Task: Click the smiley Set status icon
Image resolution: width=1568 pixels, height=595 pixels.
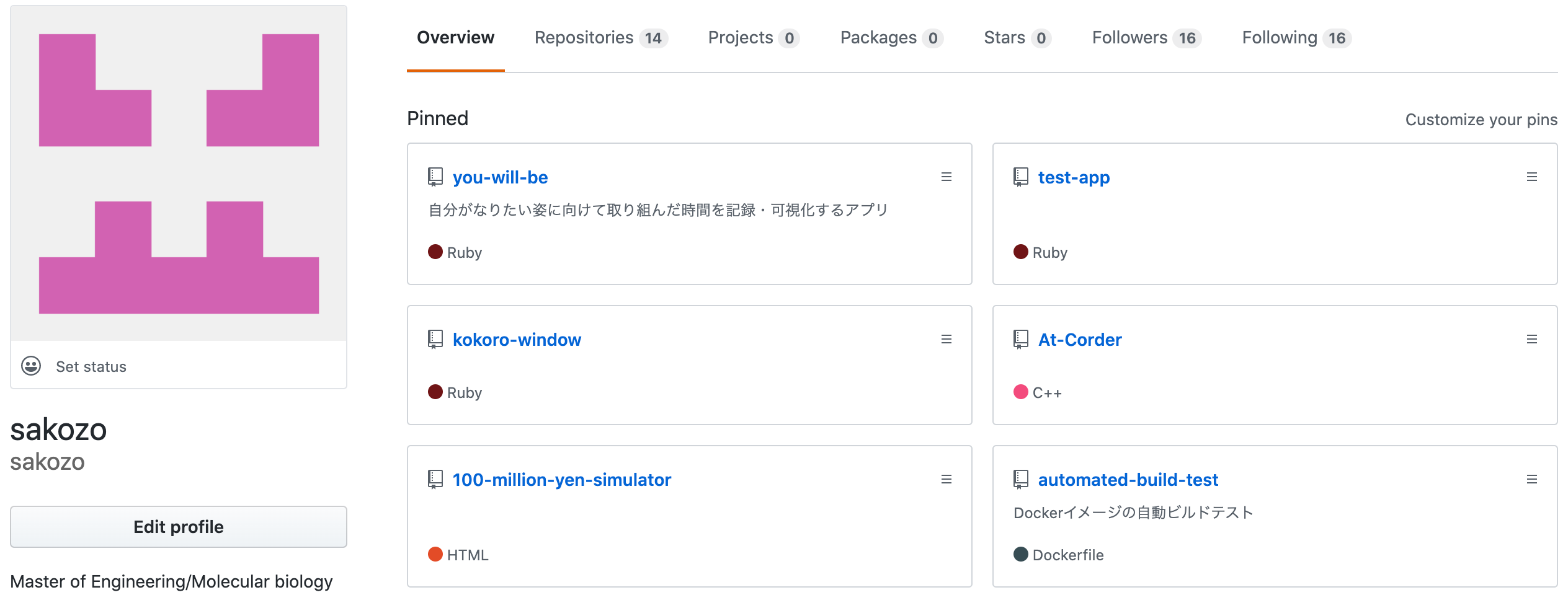Action: pos(31,366)
